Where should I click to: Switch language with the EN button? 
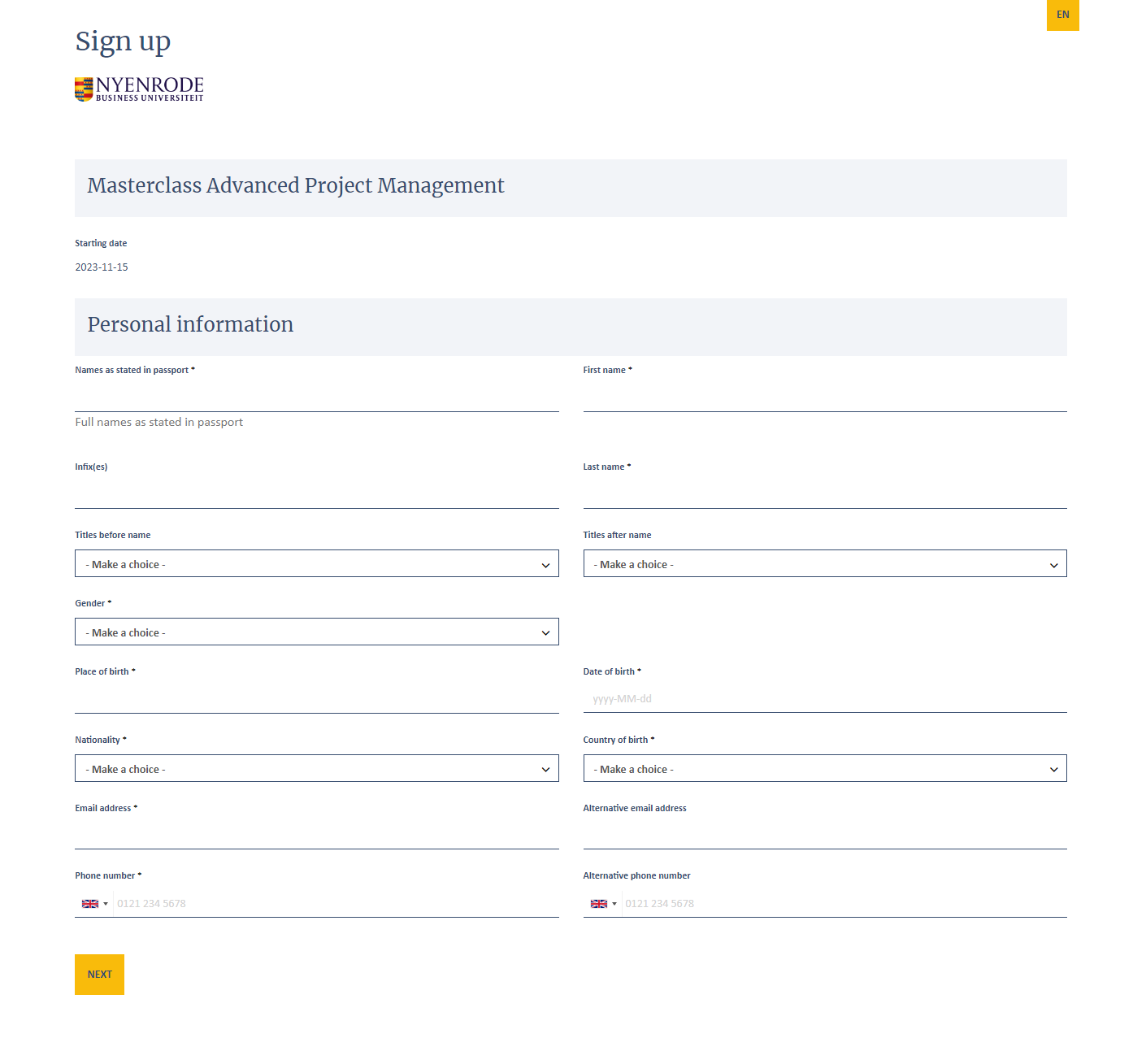click(x=1062, y=15)
